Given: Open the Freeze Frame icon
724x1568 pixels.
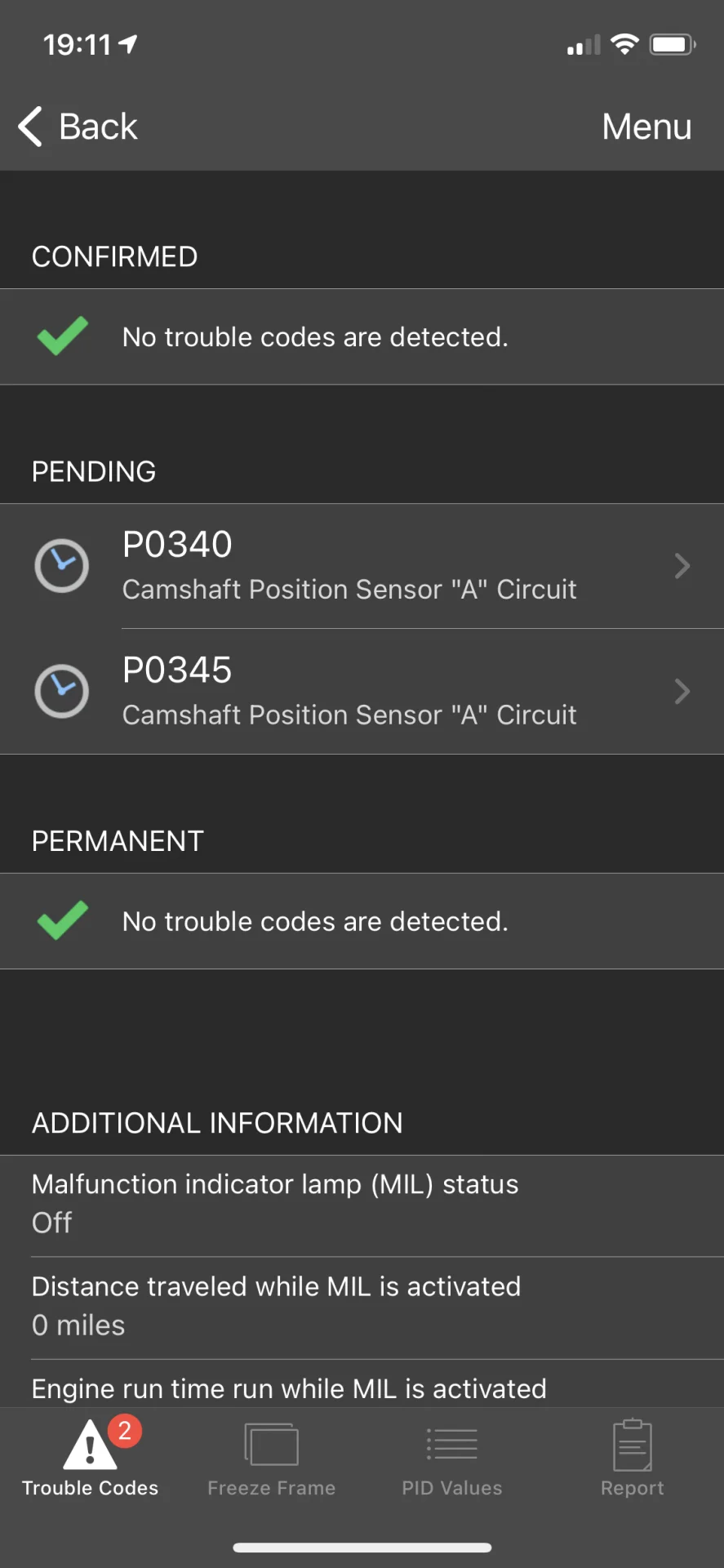Looking at the screenshot, I should (x=271, y=1445).
